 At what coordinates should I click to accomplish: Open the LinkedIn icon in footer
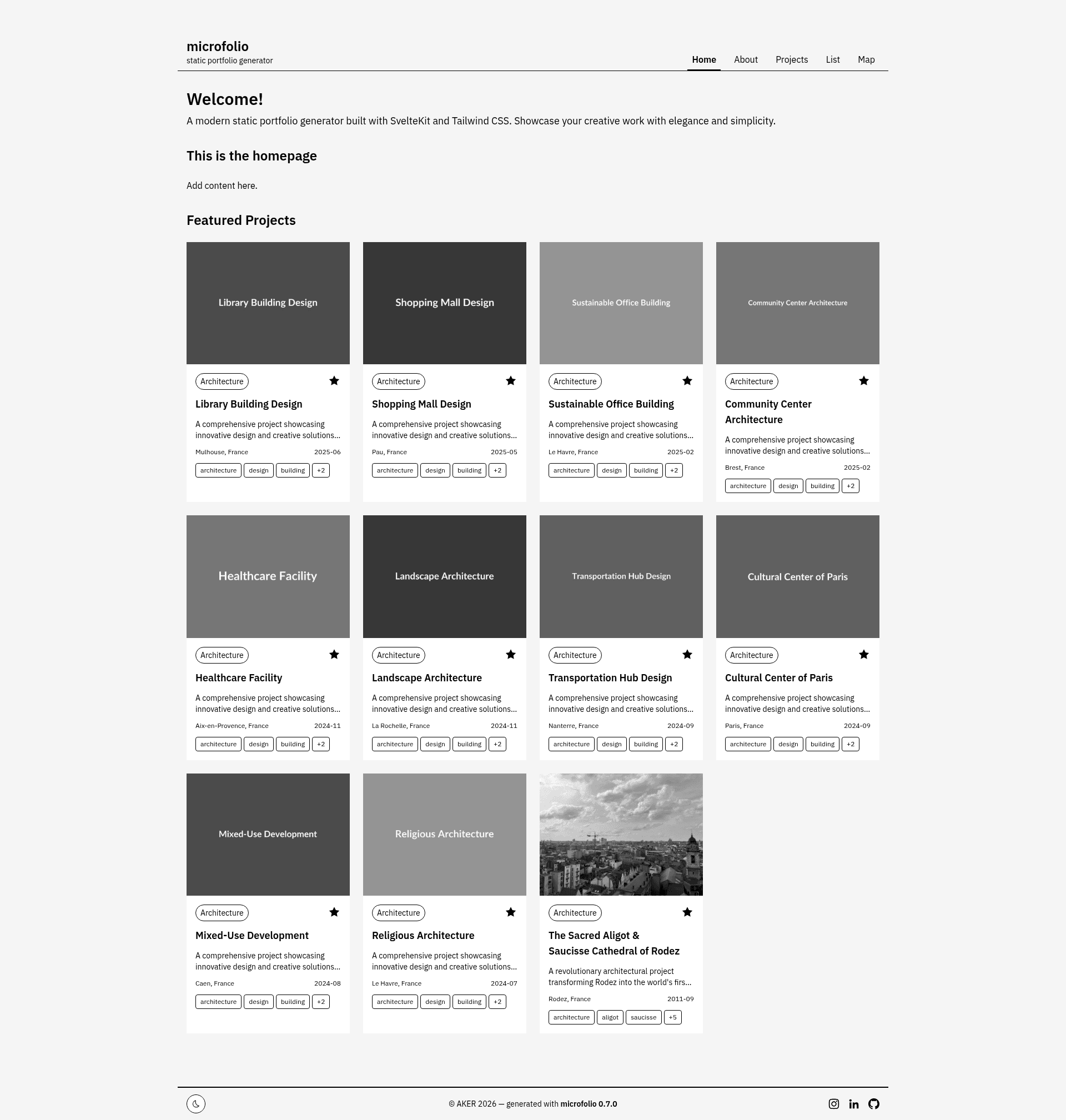tap(853, 1103)
